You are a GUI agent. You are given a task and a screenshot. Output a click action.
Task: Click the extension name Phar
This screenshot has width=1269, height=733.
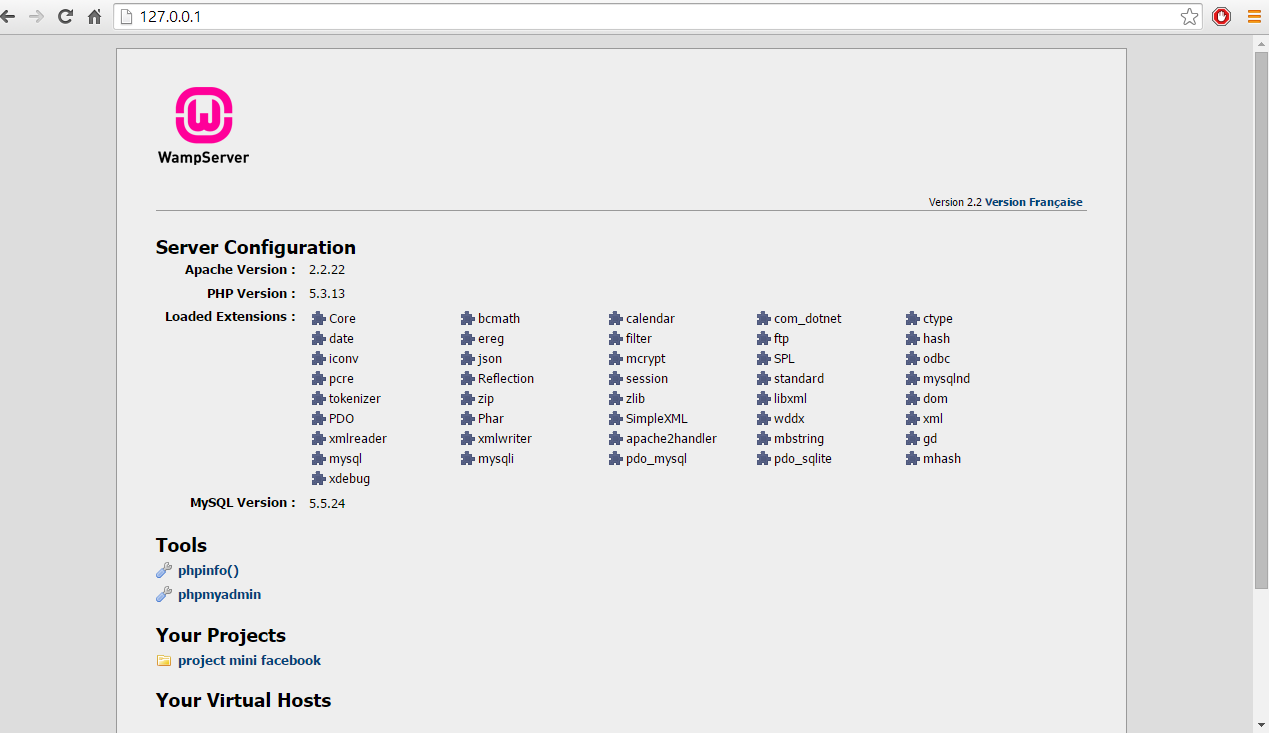click(491, 418)
